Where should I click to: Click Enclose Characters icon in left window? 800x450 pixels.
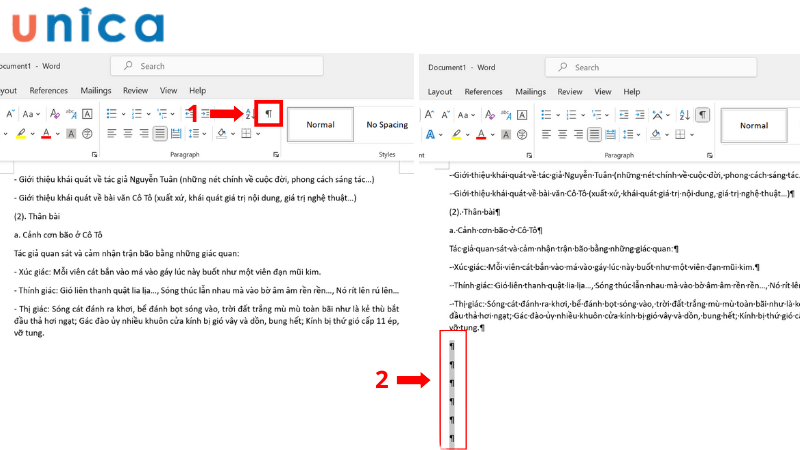click(87, 134)
